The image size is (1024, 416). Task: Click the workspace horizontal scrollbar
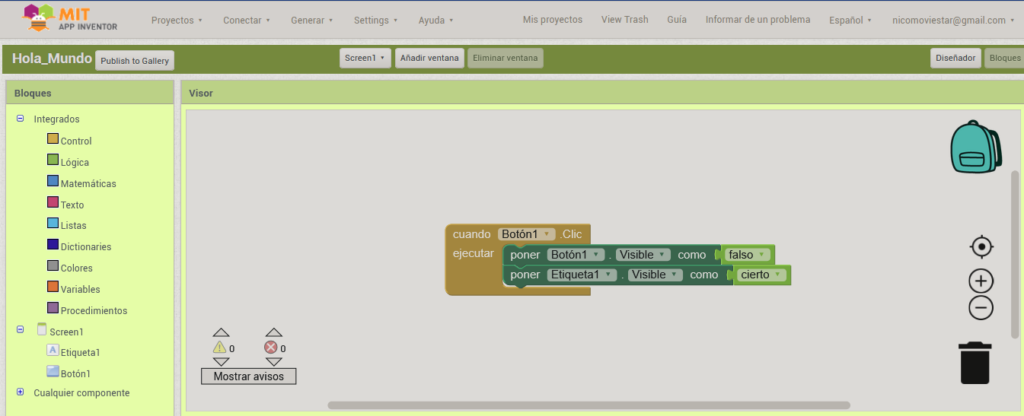[x=588, y=405]
